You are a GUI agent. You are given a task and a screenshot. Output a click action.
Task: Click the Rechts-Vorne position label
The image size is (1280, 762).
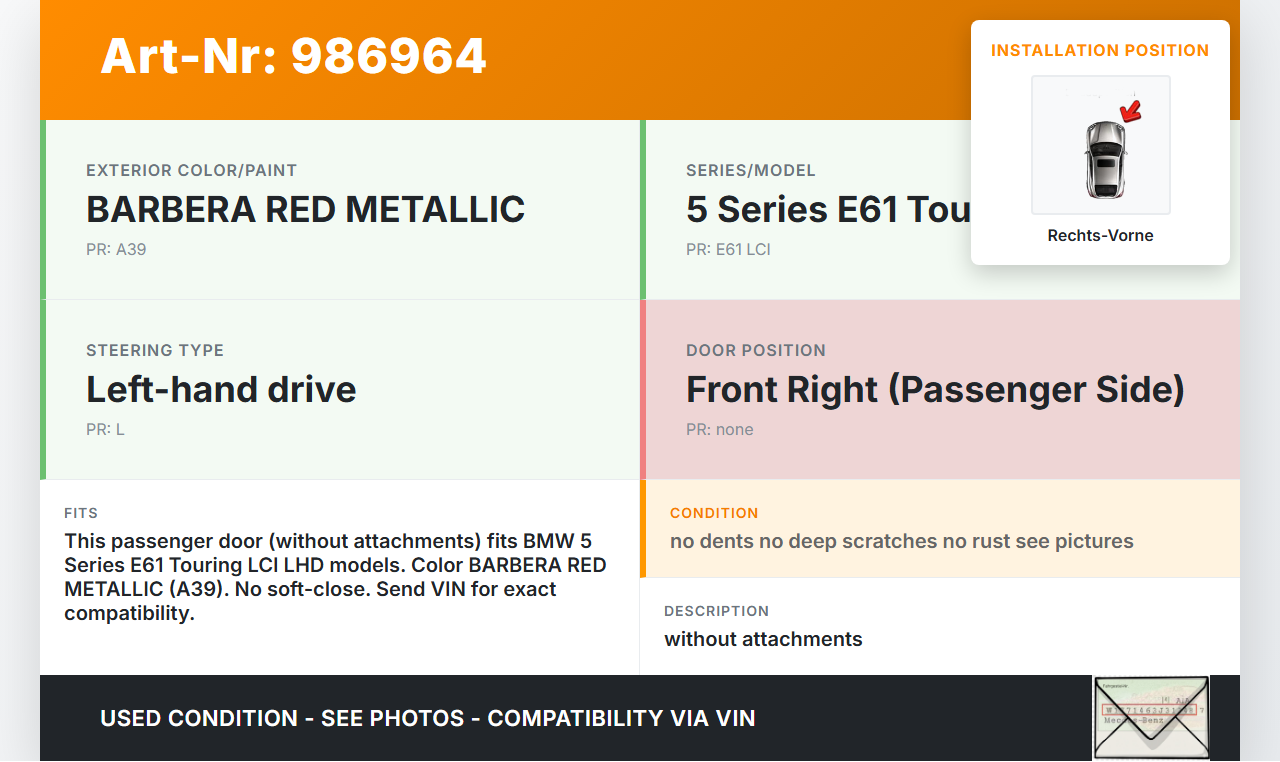(1100, 236)
